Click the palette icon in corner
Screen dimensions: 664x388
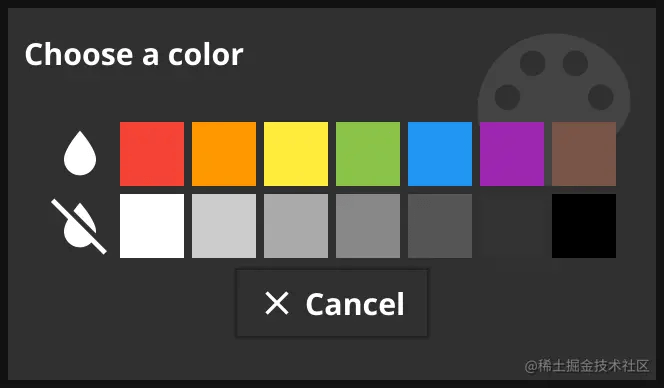click(x=554, y=85)
